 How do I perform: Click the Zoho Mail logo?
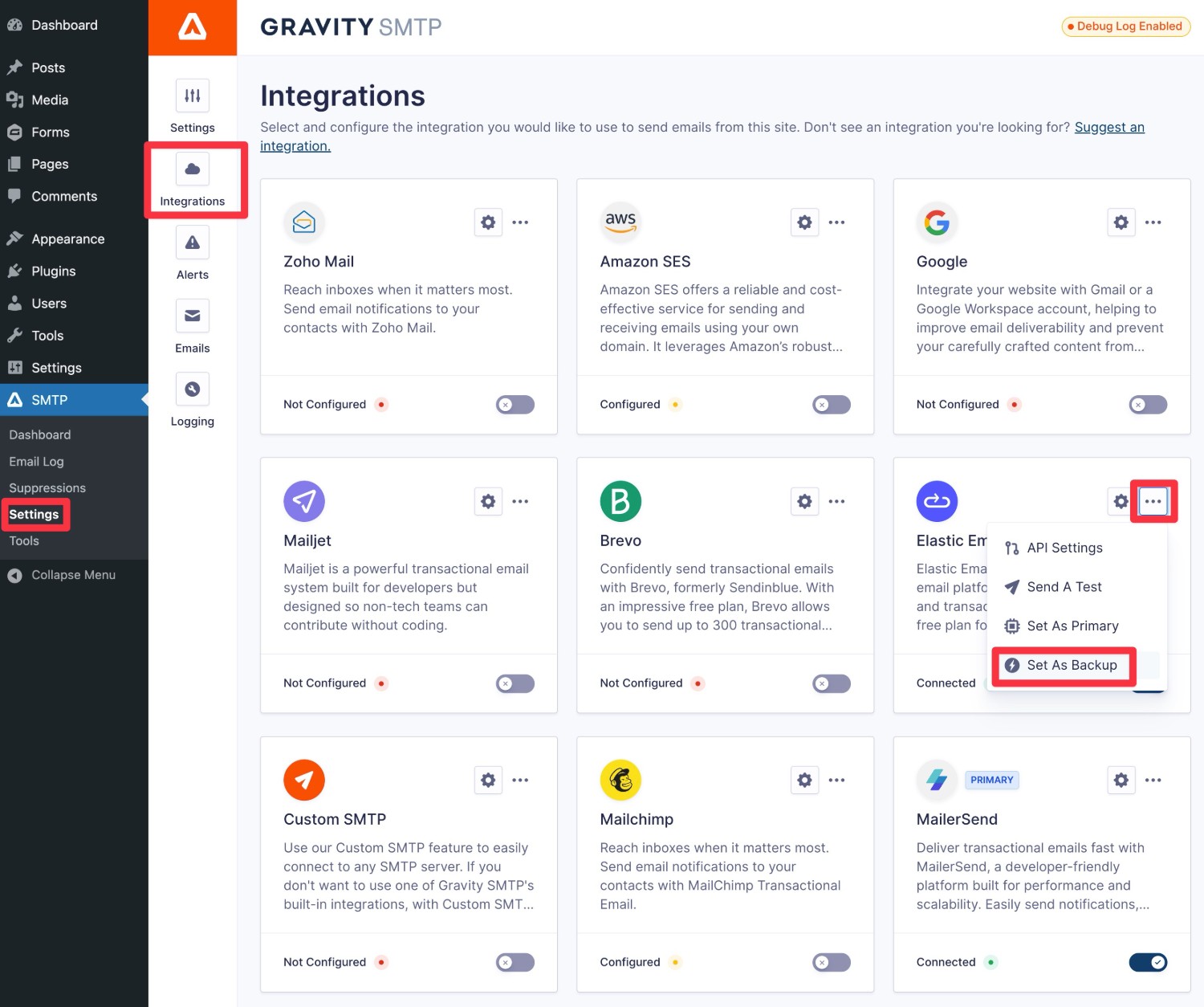[304, 222]
